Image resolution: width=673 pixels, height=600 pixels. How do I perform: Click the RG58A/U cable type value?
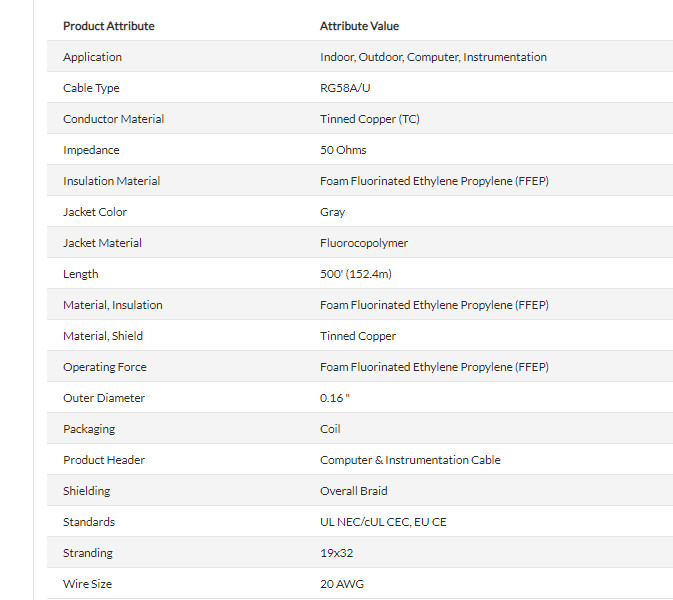(345, 88)
